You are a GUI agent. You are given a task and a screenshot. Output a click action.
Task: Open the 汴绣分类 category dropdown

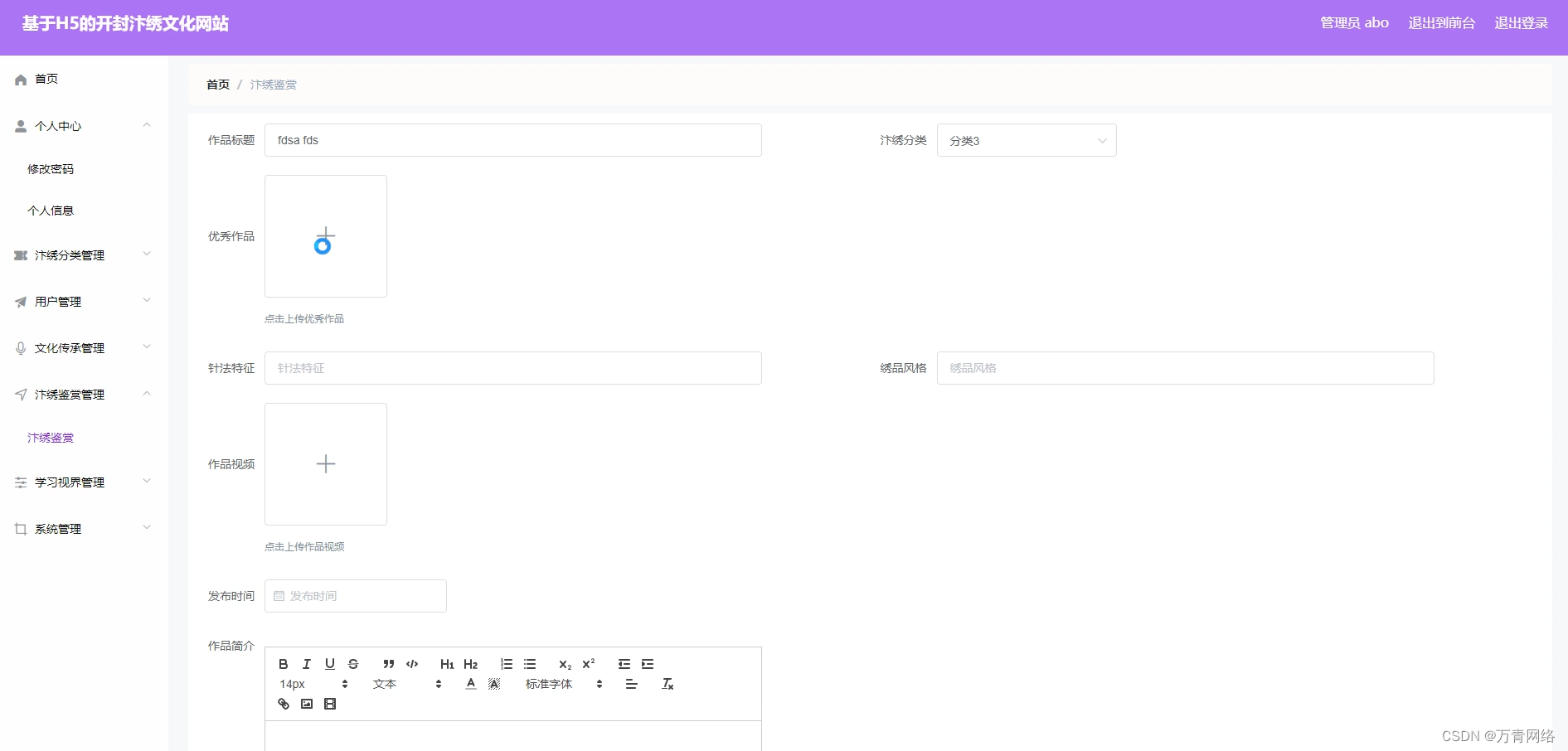click(x=1026, y=140)
